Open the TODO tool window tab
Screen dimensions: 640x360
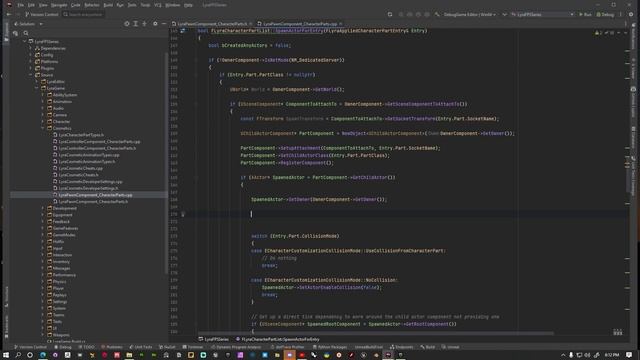tap(86, 347)
